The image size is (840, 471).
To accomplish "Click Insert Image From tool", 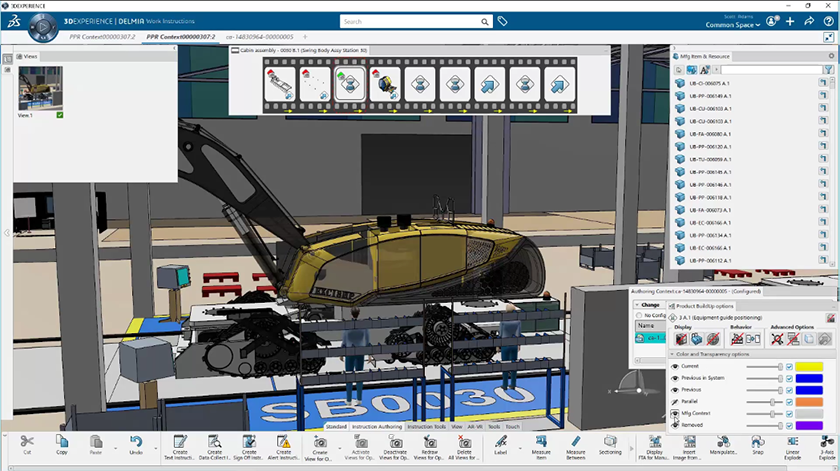I will [x=689, y=447].
